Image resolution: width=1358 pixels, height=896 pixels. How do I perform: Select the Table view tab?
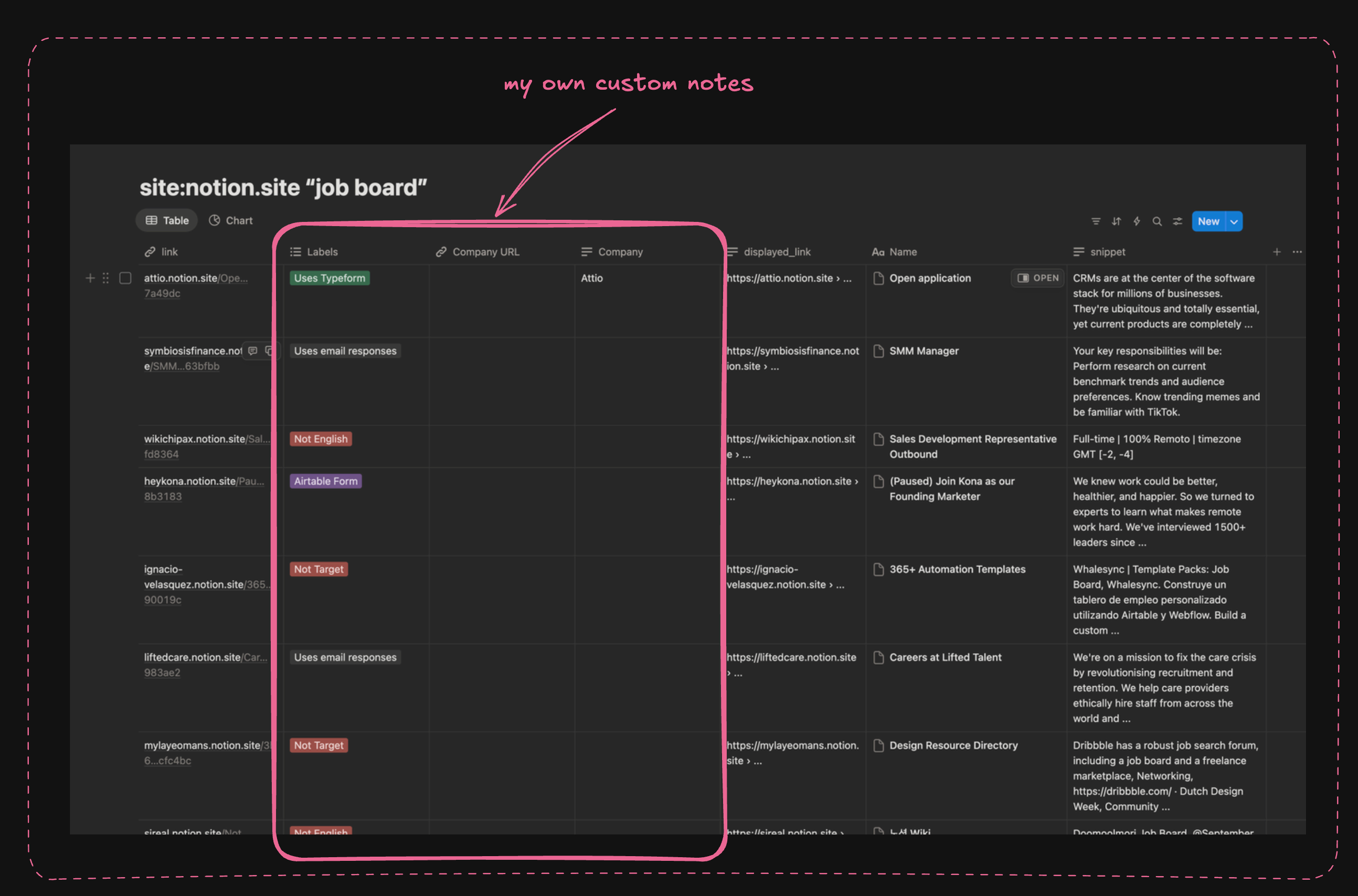[166, 220]
